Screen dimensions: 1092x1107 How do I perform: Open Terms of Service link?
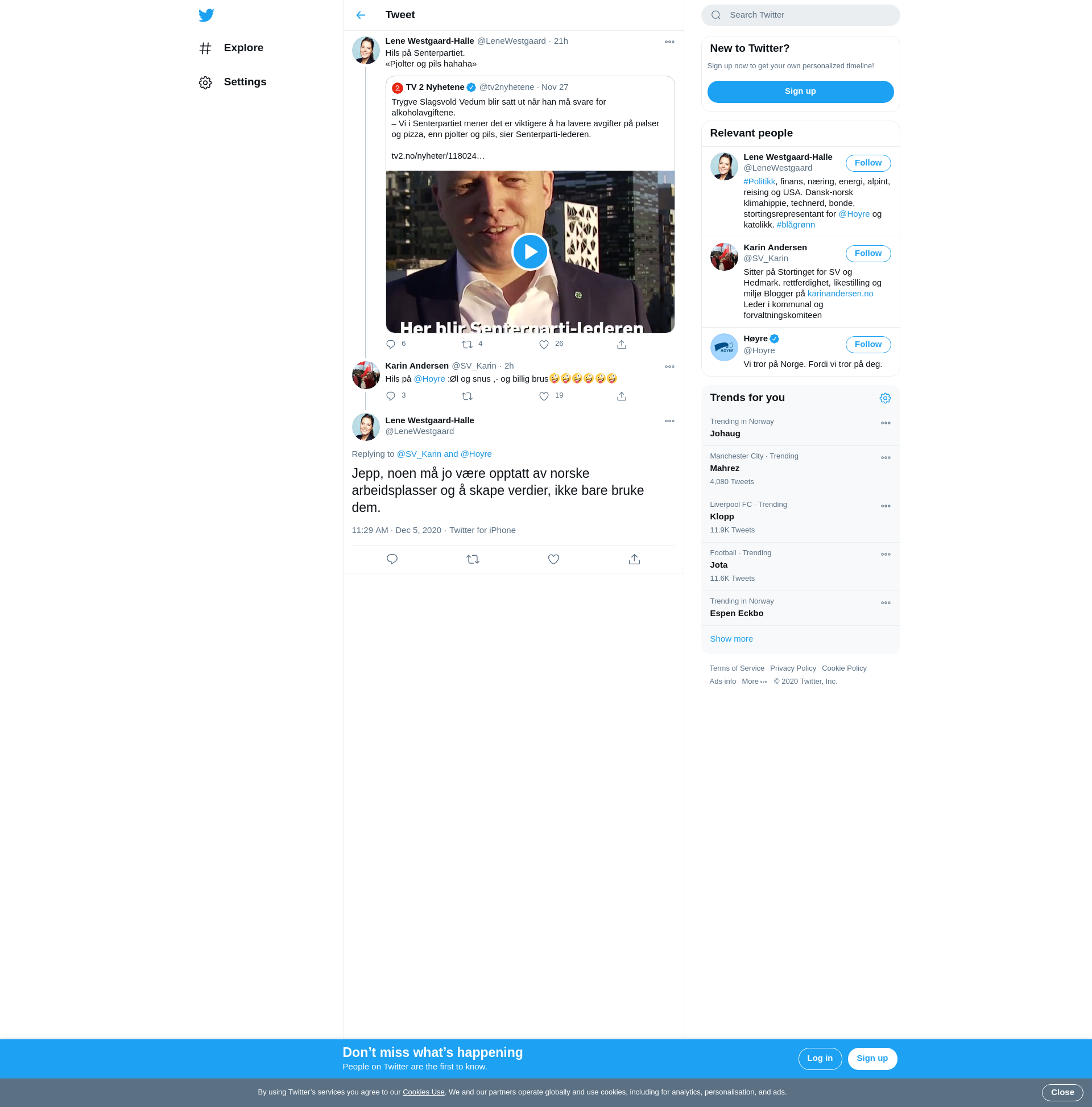tap(736, 668)
